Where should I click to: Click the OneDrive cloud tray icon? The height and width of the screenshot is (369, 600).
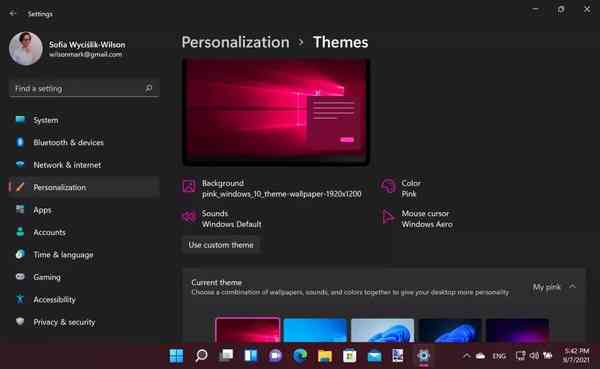tap(480, 356)
